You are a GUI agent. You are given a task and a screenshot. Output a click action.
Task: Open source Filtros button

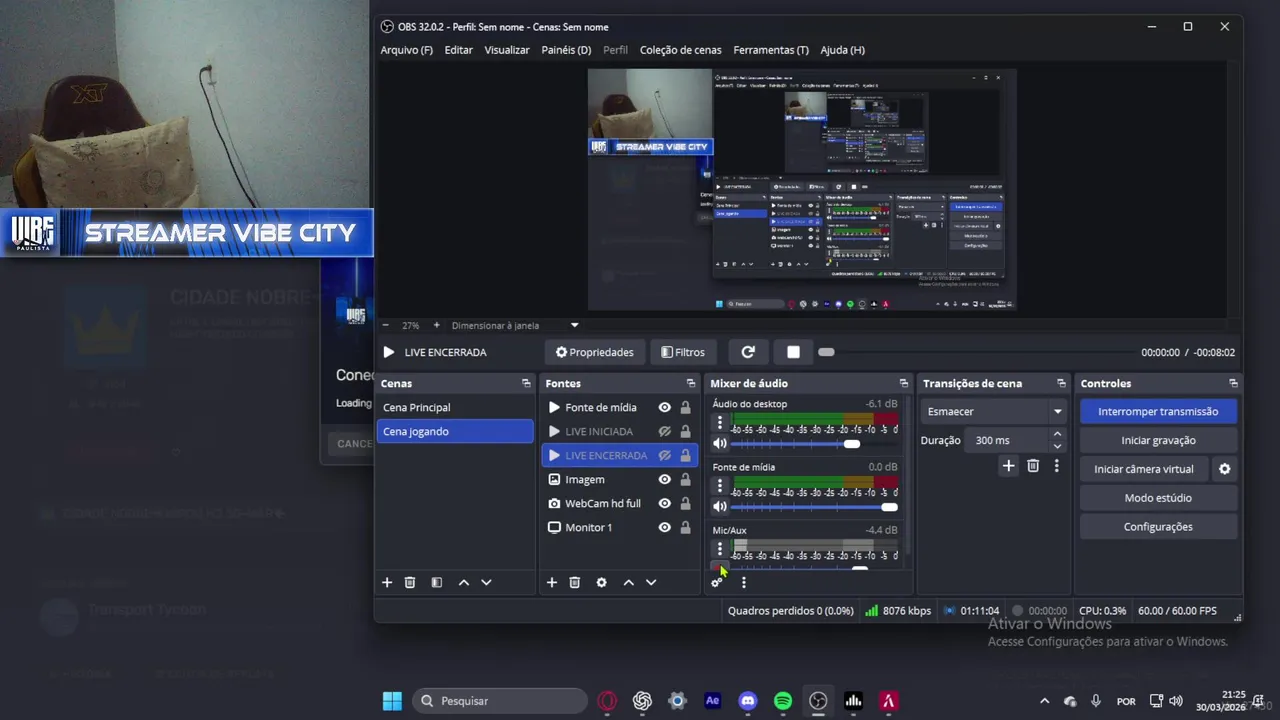[x=683, y=352]
